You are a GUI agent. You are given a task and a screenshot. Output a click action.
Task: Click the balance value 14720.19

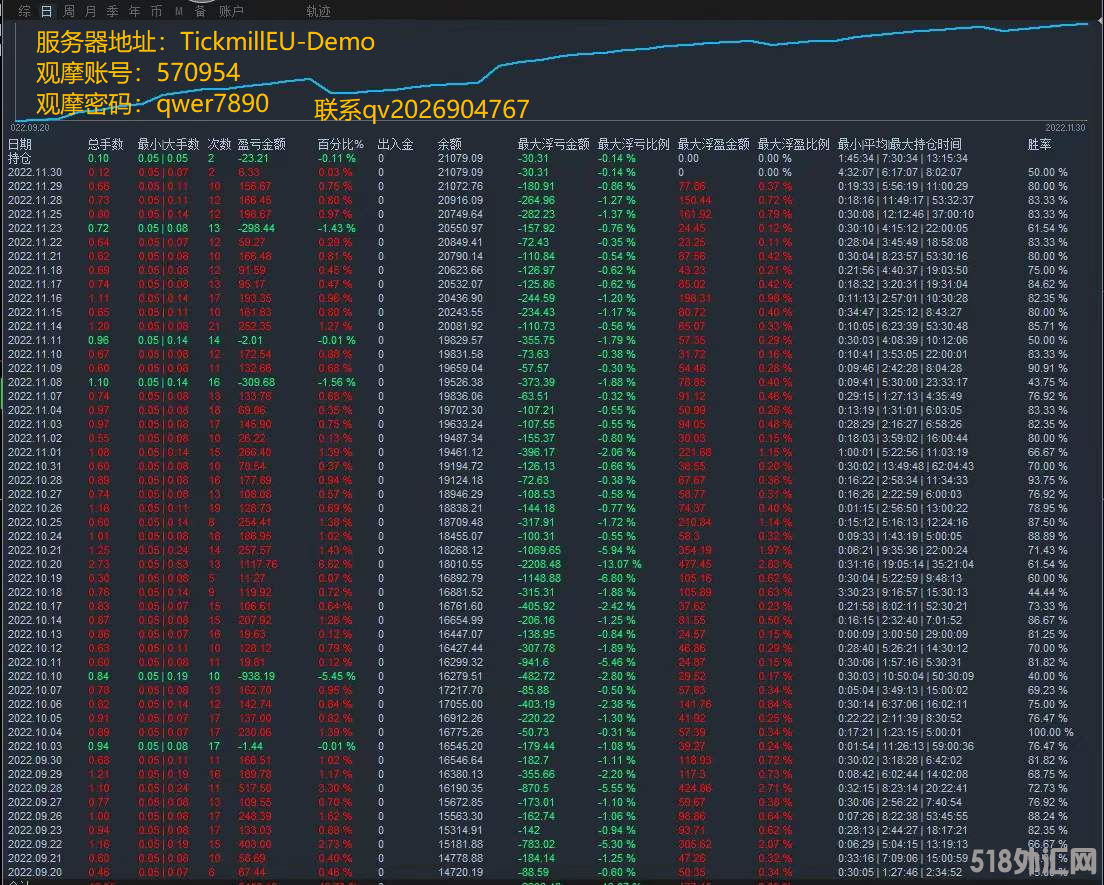click(x=460, y=872)
